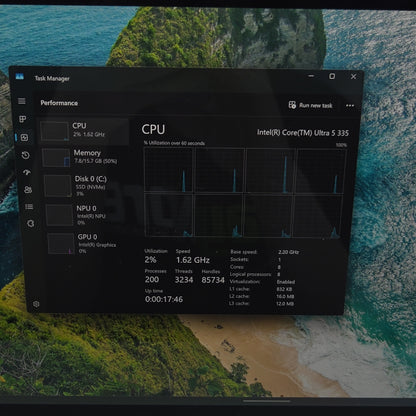This screenshot has height=416, width=416.
Task: Click the Virtualization Enabled value
Action: (x=286, y=282)
